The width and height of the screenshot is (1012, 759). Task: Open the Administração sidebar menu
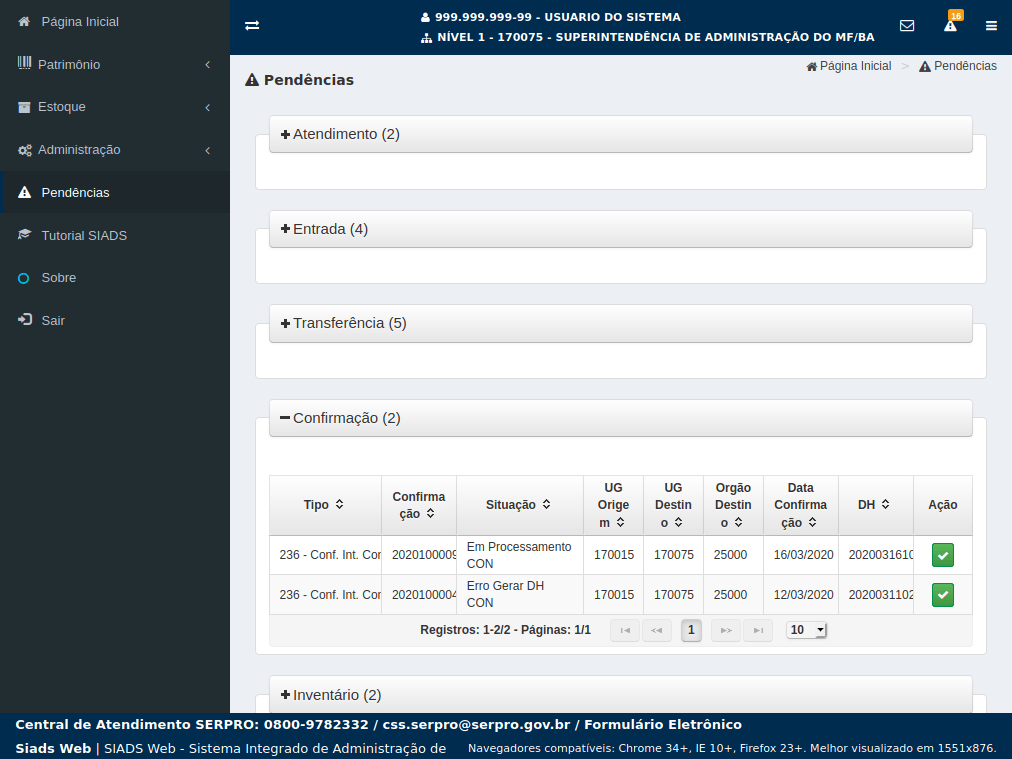[115, 150]
